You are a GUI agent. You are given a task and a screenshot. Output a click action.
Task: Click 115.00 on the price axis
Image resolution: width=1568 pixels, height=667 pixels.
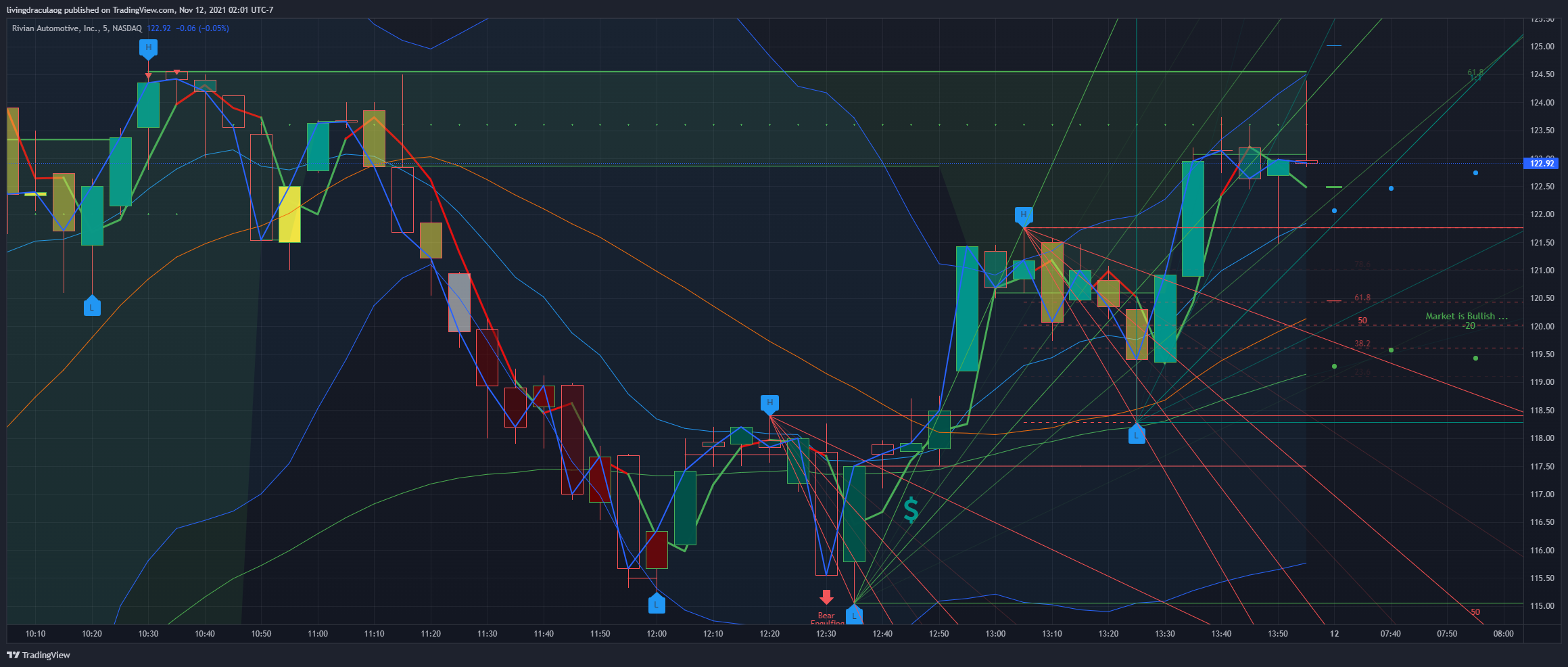(1542, 606)
